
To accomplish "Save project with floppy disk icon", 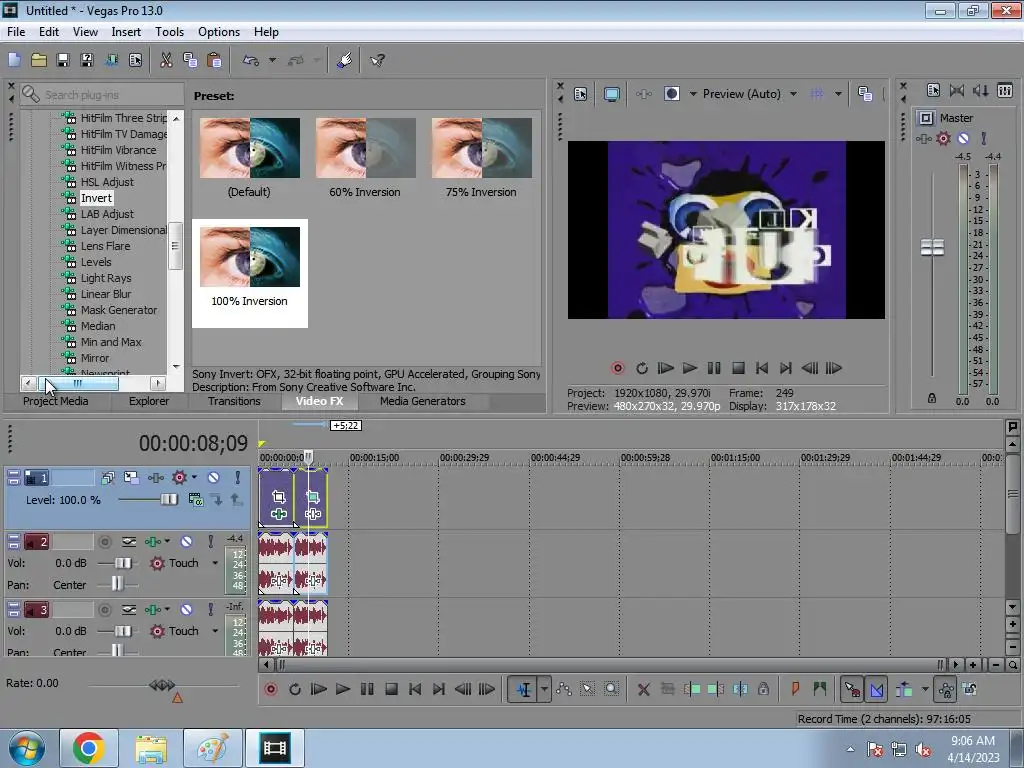I will pos(63,60).
